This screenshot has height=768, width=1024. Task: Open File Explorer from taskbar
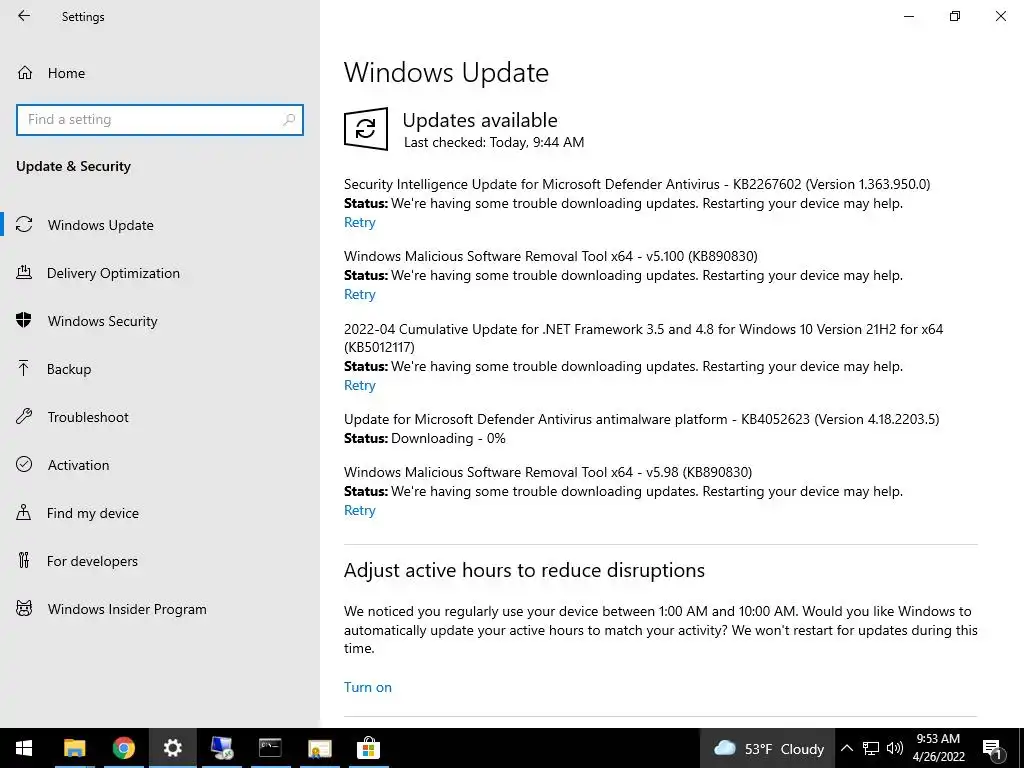click(74, 748)
